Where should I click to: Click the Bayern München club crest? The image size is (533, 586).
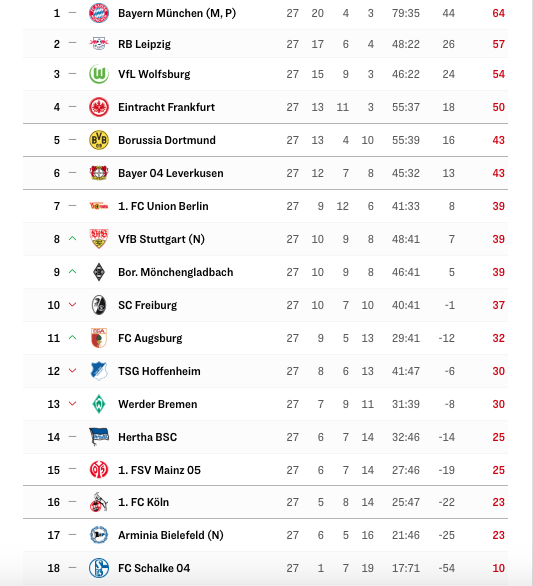tap(99, 13)
